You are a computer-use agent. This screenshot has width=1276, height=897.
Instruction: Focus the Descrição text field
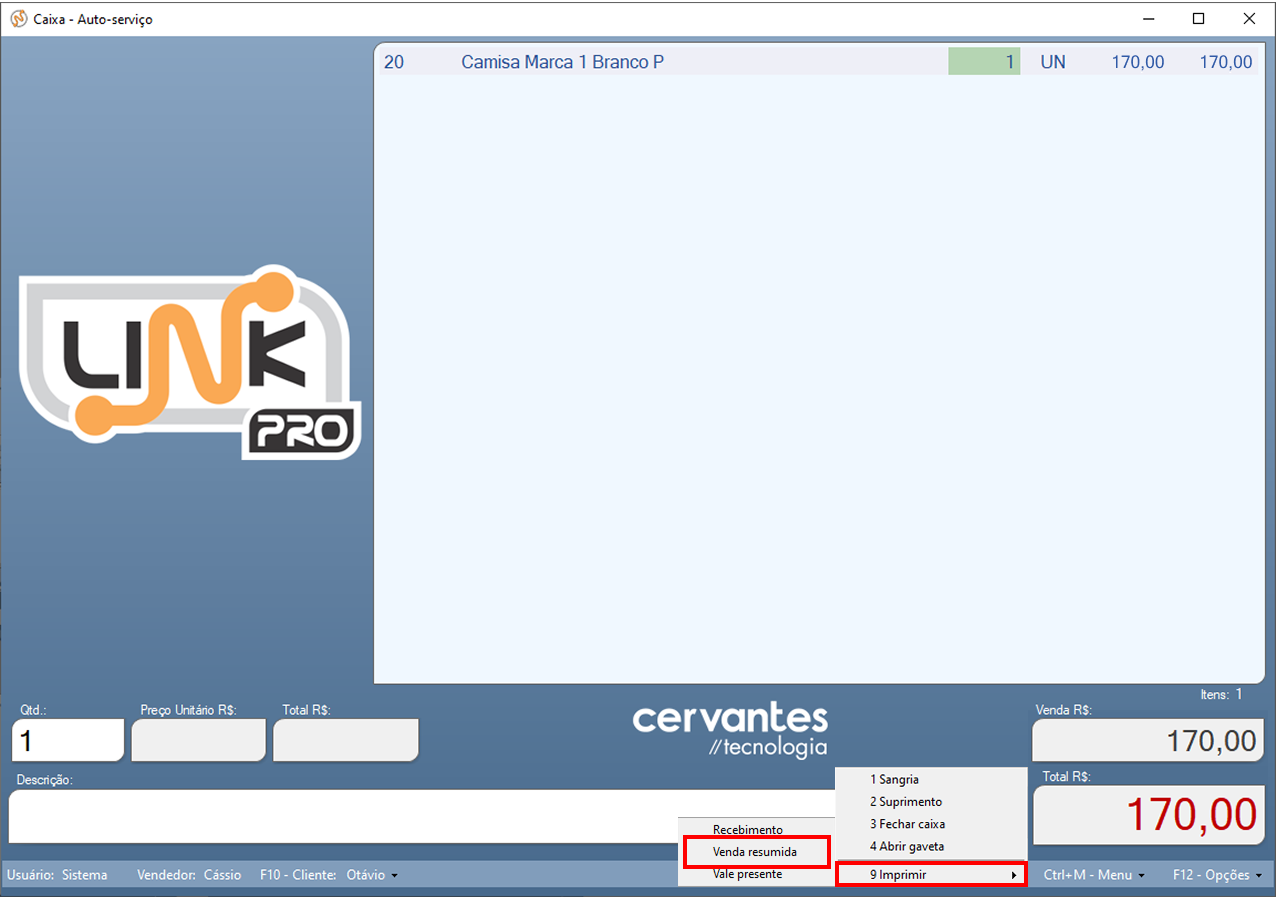340,816
